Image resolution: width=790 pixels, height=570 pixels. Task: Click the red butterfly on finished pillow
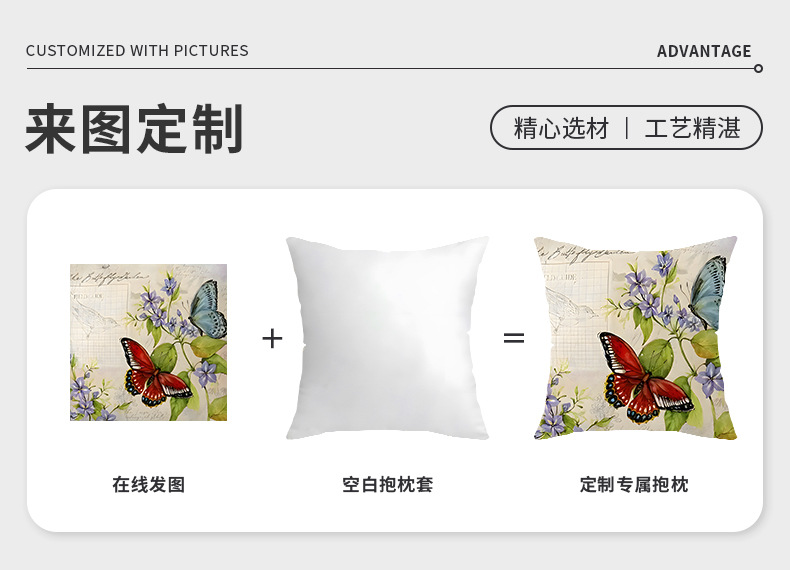click(645, 379)
